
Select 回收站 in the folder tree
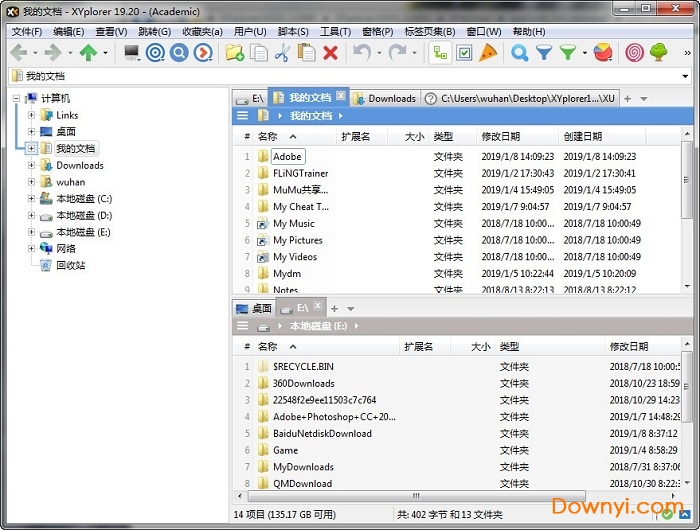pos(71,265)
